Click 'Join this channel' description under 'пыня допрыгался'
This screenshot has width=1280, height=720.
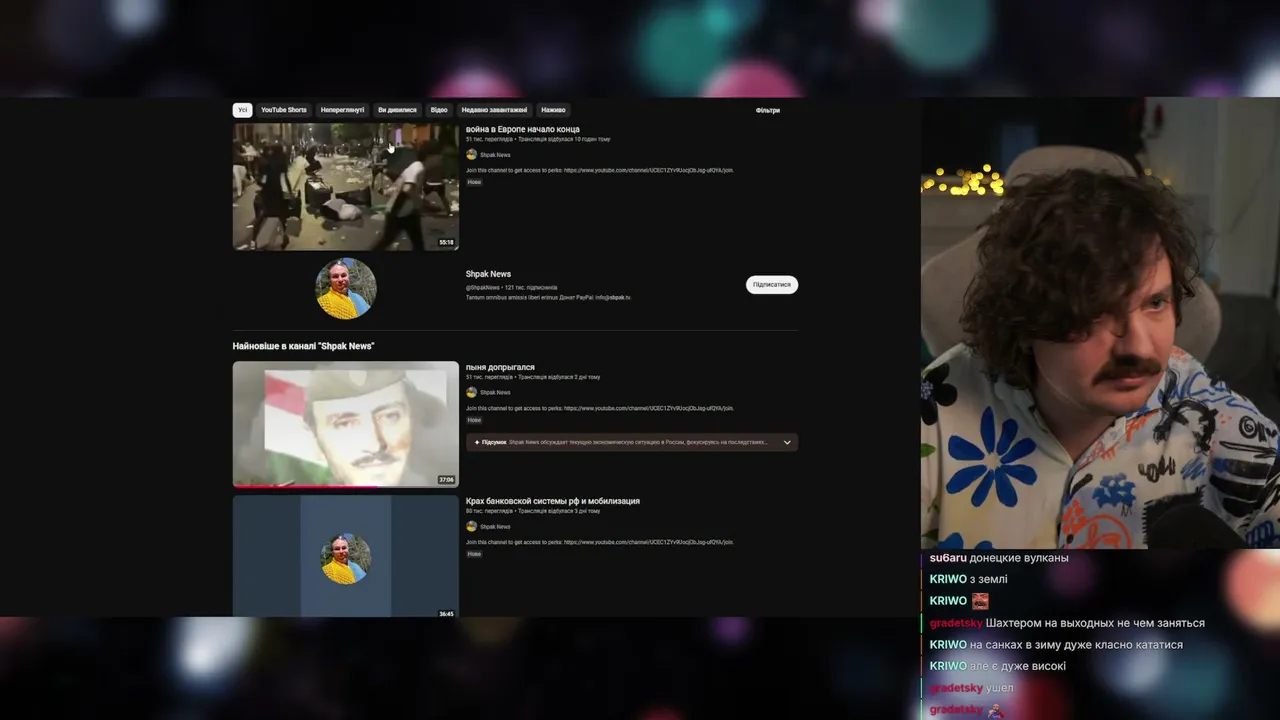point(600,408)
